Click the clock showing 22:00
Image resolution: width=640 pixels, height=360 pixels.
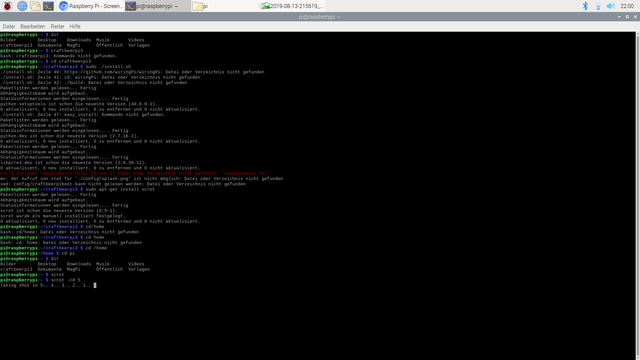627,6
